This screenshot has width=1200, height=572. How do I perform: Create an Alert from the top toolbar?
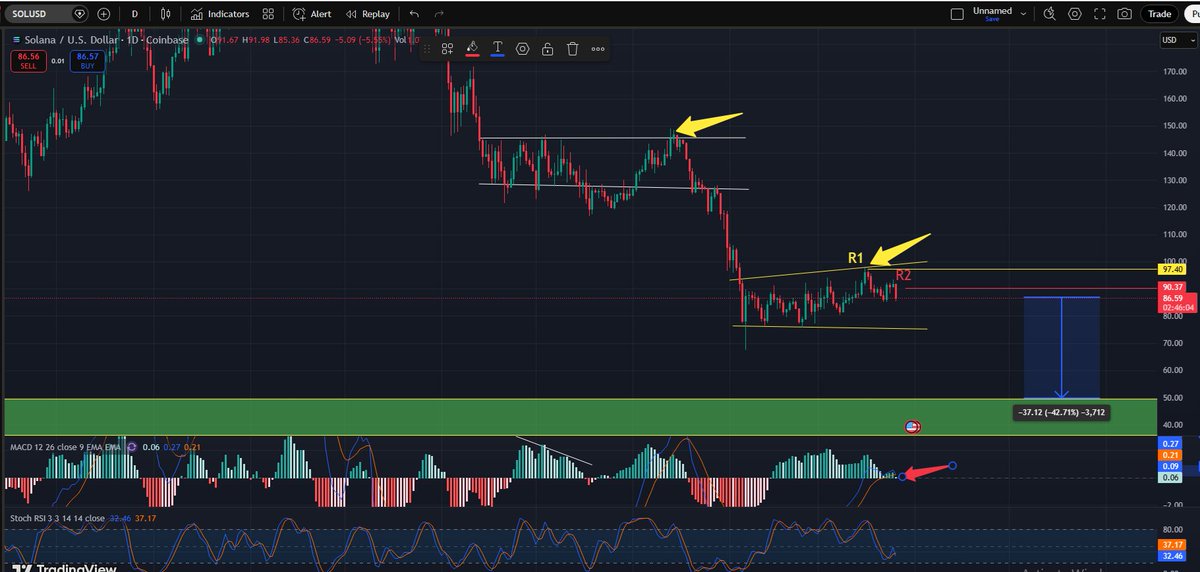tap(312, 14)
